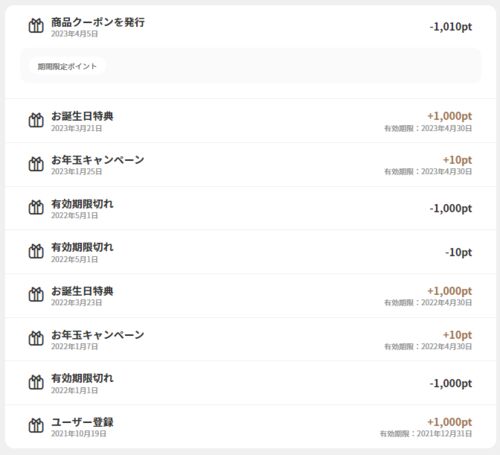Click +1,000pt amount expiring 2023年4月30日
This screenshot has width=500, height=455.
pyautogui.click(x=450, y=116)
